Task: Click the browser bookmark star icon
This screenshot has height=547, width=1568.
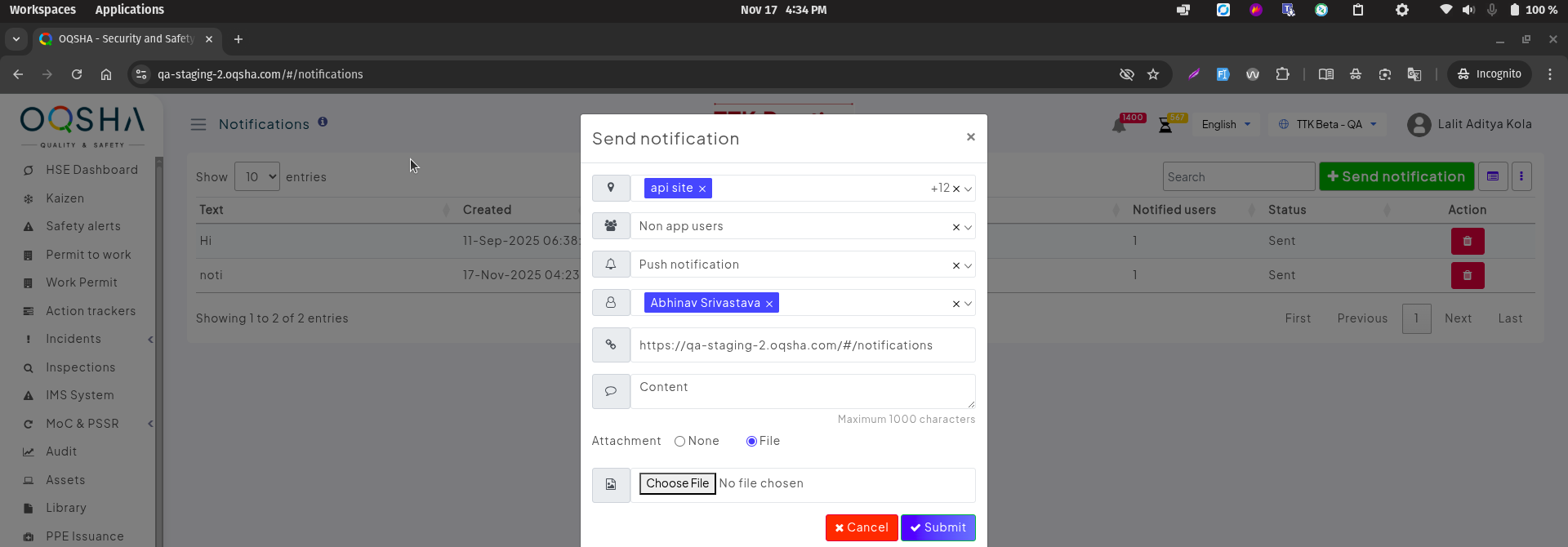Action: [1153, 74]
